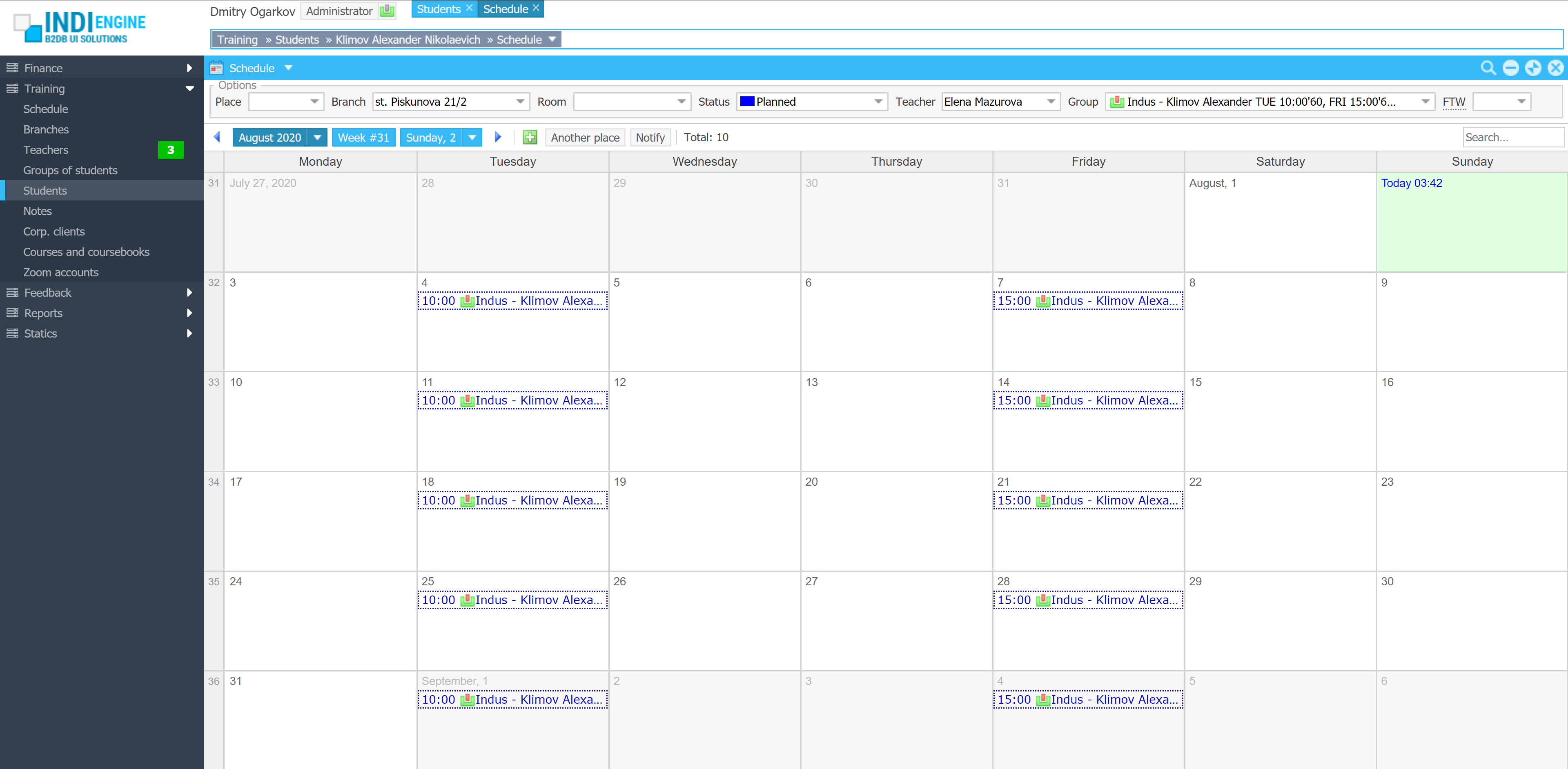Click the plus circle icon in header
The height and width of the screenshot is (769, 1568).
1533,68
